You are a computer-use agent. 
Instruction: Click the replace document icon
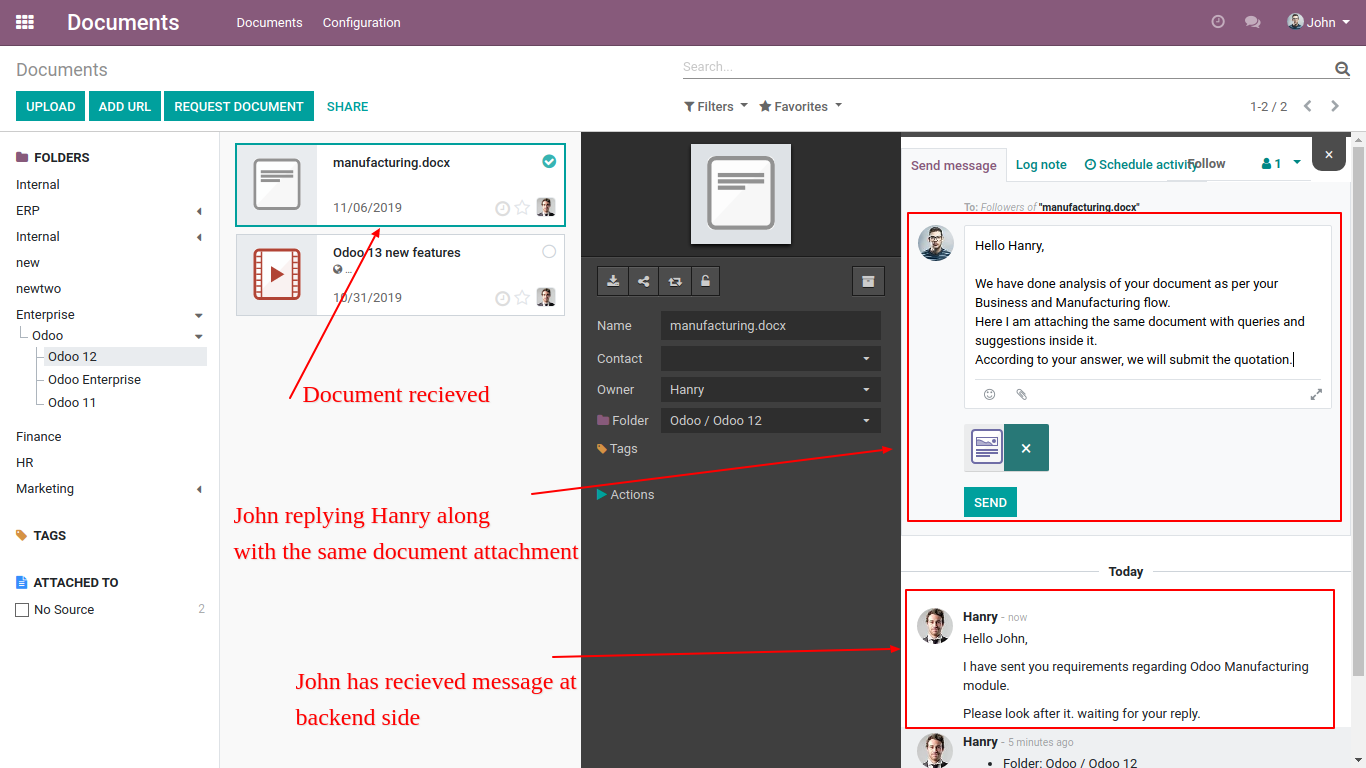pos(675,281)
